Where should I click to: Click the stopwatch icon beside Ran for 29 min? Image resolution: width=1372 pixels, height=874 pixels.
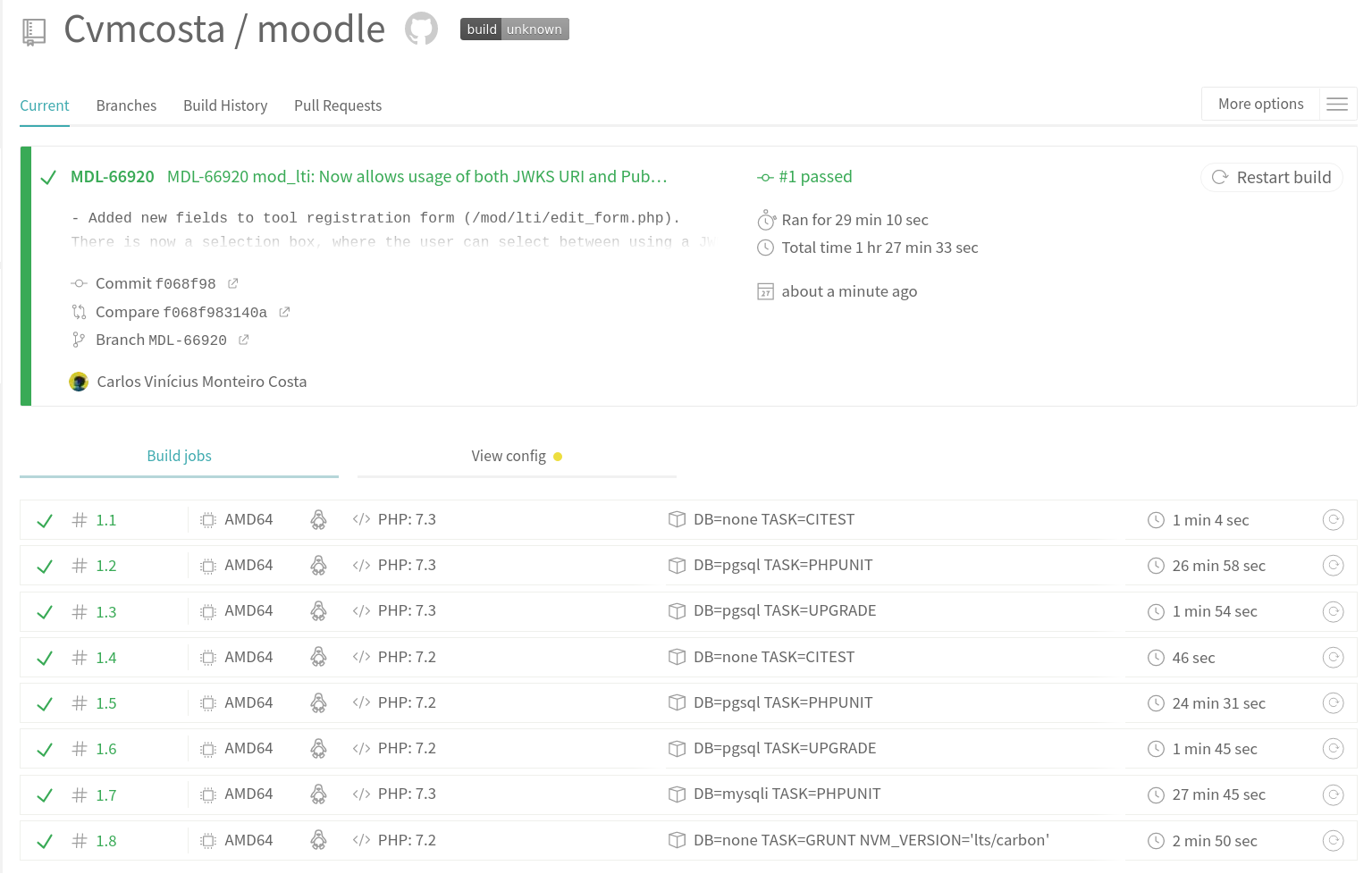[x=766, y=220]
